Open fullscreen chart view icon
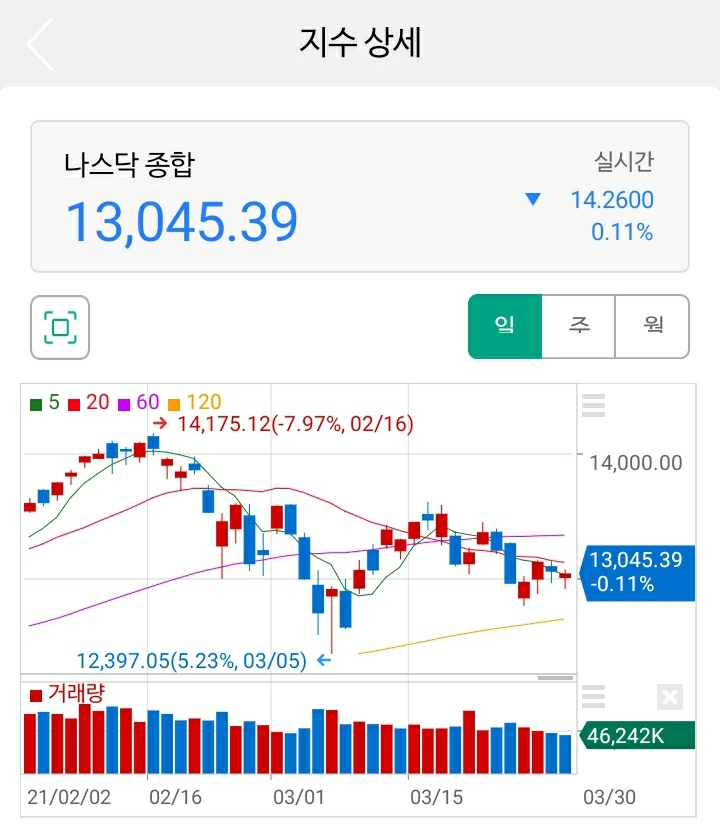The height and width of the screenshot is (834, 720). pyautogui.click(x=60, y=328)
